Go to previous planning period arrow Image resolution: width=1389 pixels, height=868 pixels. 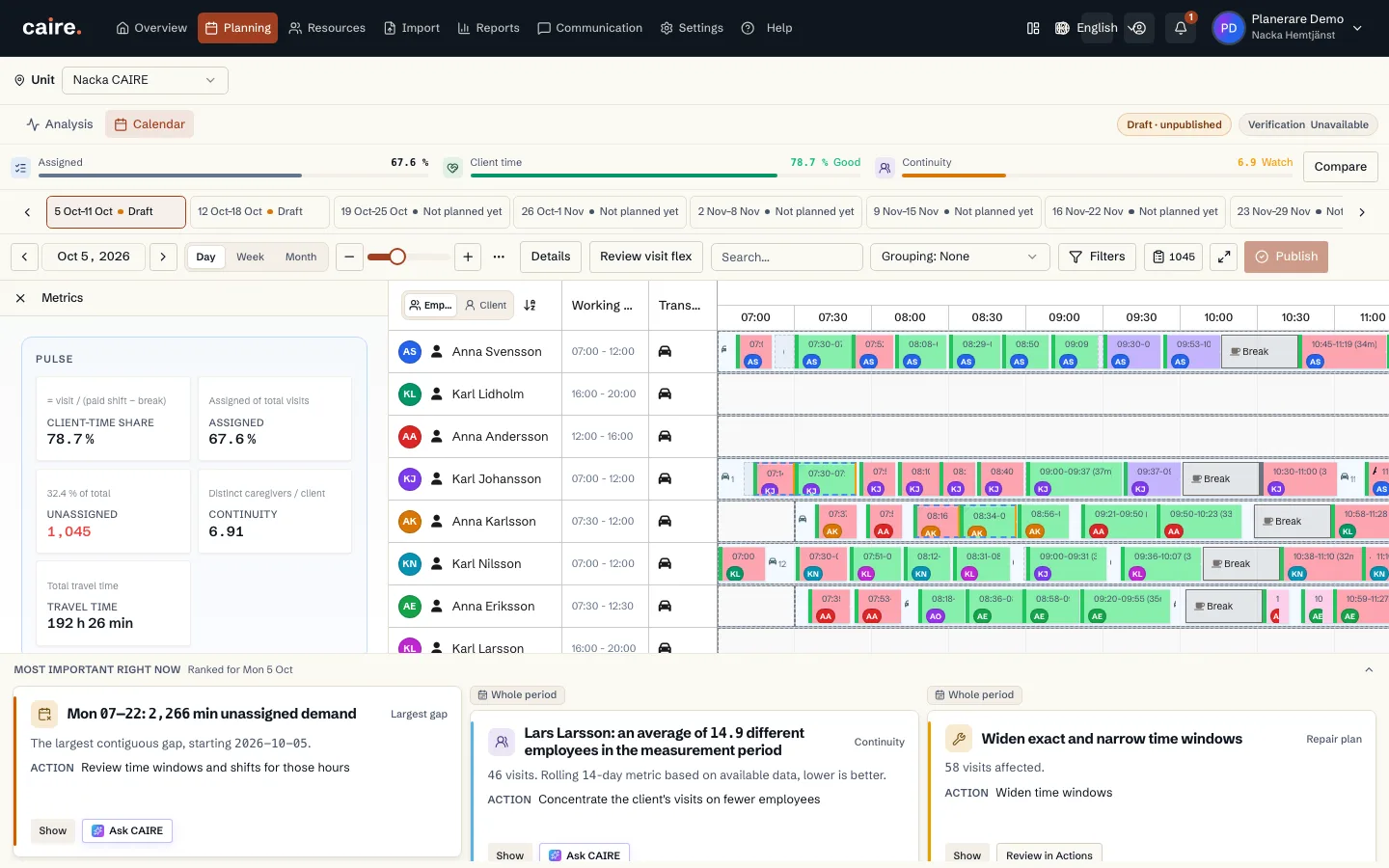point(27,212)
